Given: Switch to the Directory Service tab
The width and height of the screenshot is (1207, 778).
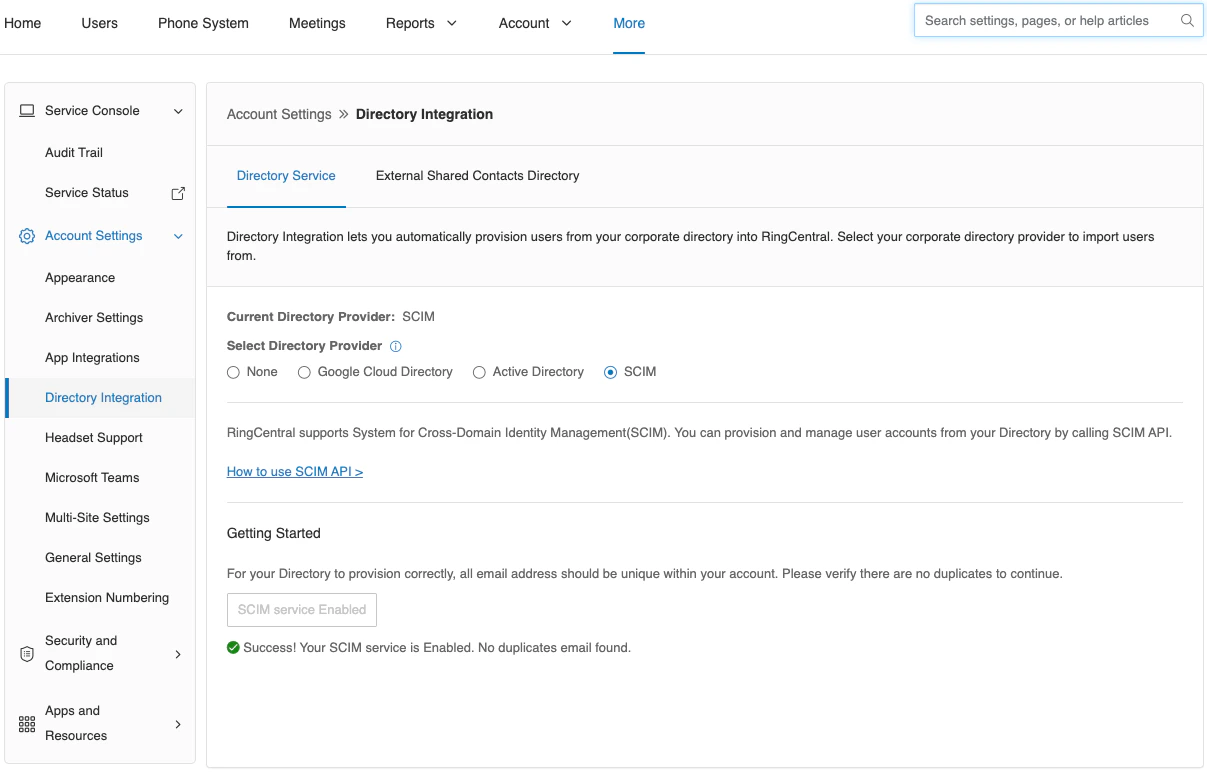Looking at the screenshot, I should point(286,176).
